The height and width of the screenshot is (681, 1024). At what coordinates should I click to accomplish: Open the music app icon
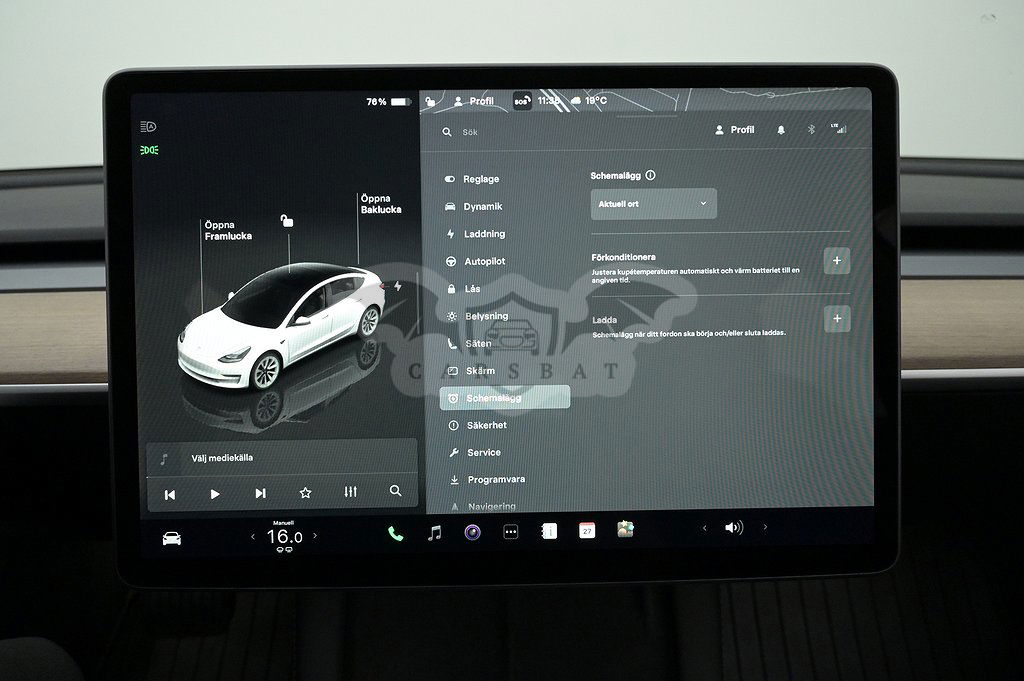[434, 533]
